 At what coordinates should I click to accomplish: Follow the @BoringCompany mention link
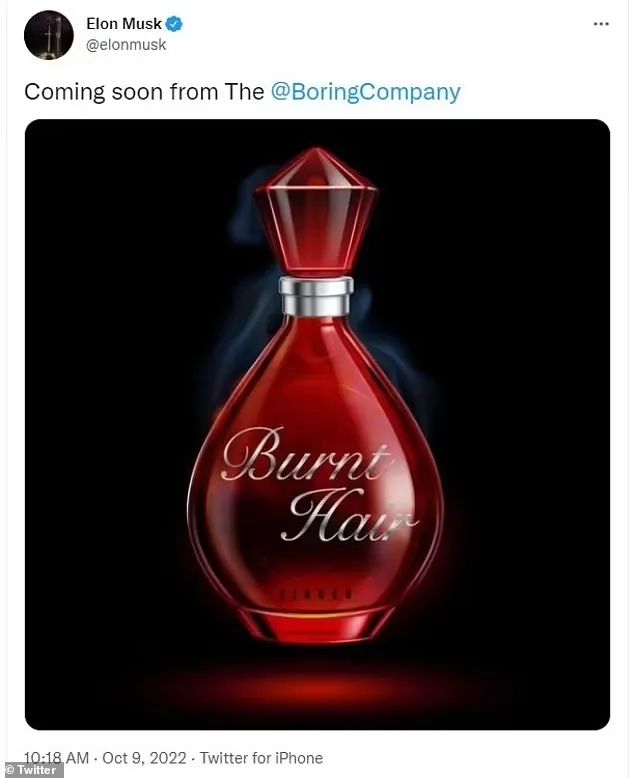pyautogui.click(x=366, y=92)
